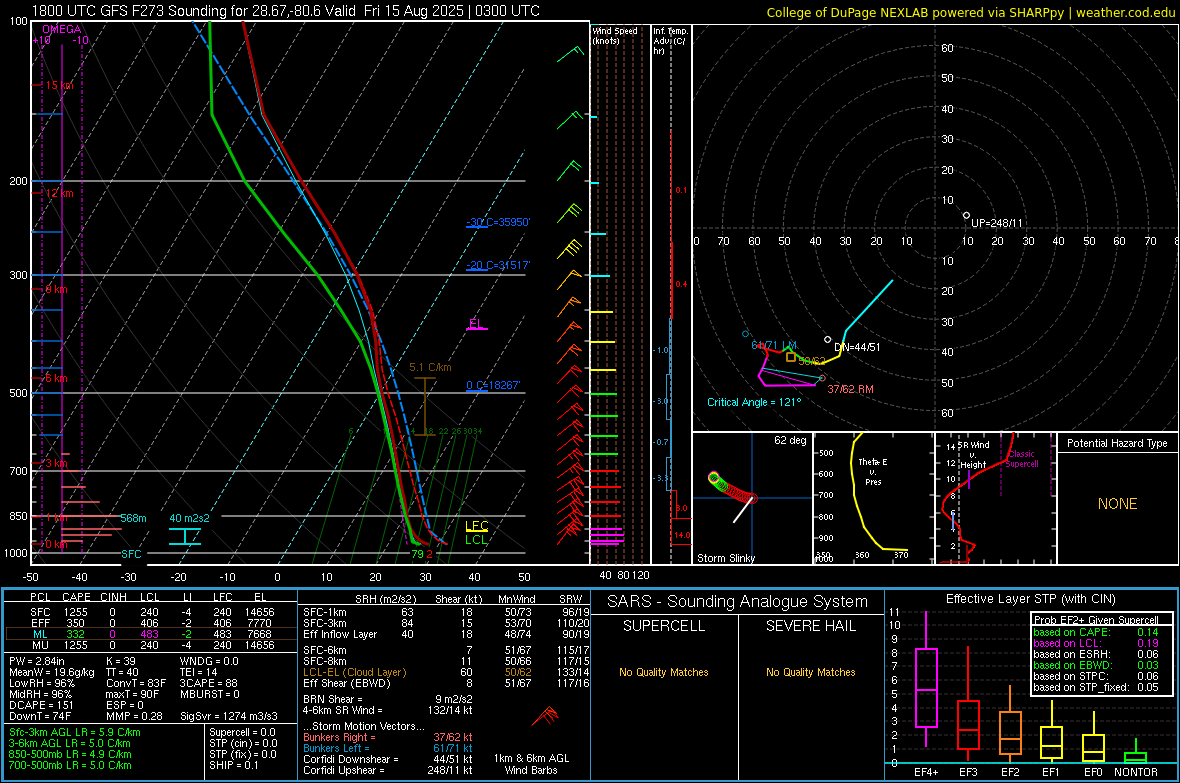
Task: Click the SigSvr = 1274 m3/s3 value
Action: pyautogui.click(x=229, y=716)
